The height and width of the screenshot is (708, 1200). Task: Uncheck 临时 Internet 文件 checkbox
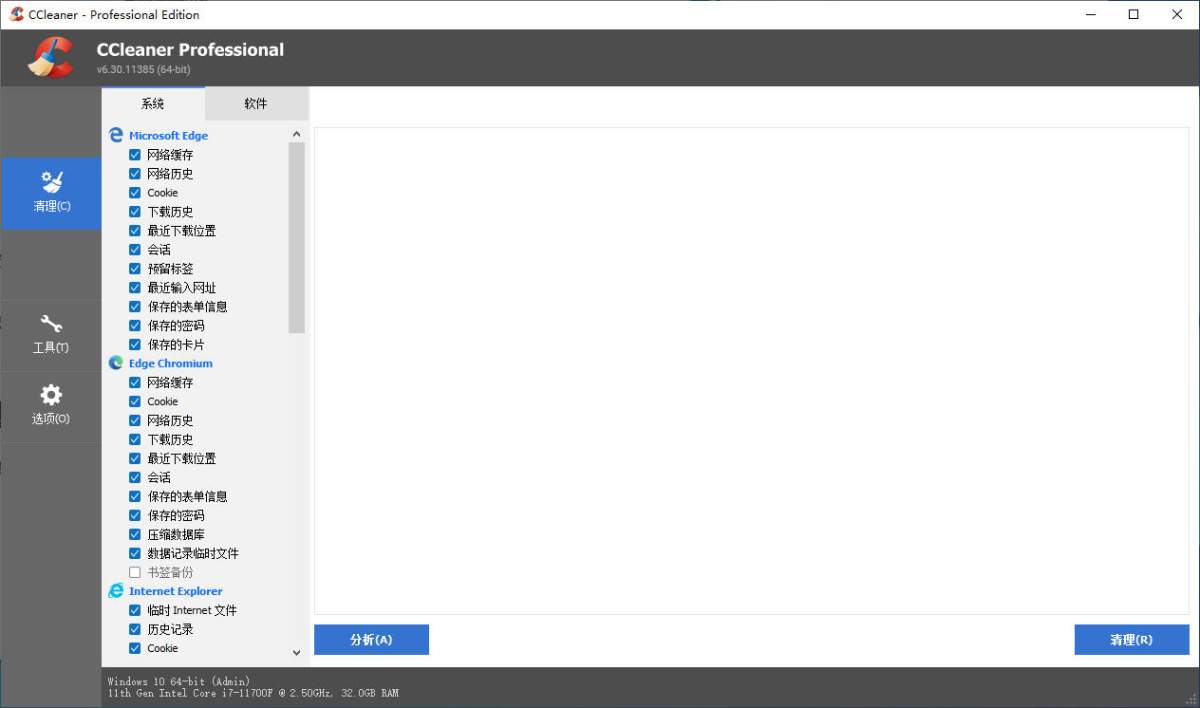coord(135,610)
